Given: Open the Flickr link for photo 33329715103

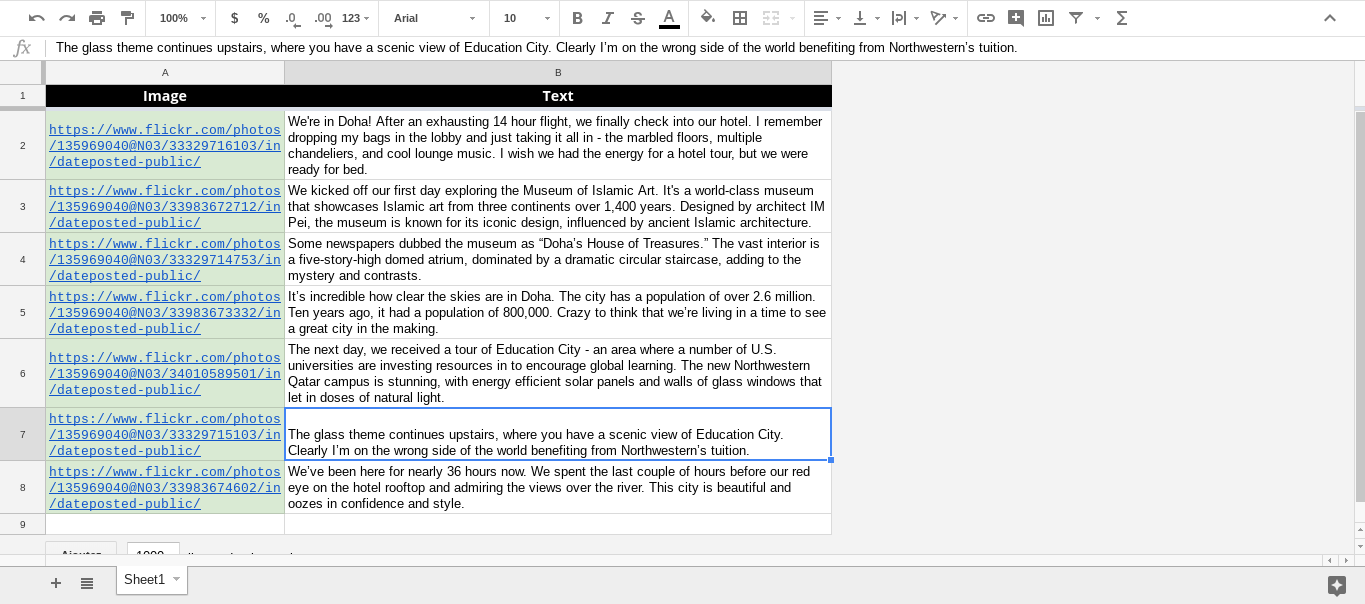Looking at the screenshot, I should [165, 435].
